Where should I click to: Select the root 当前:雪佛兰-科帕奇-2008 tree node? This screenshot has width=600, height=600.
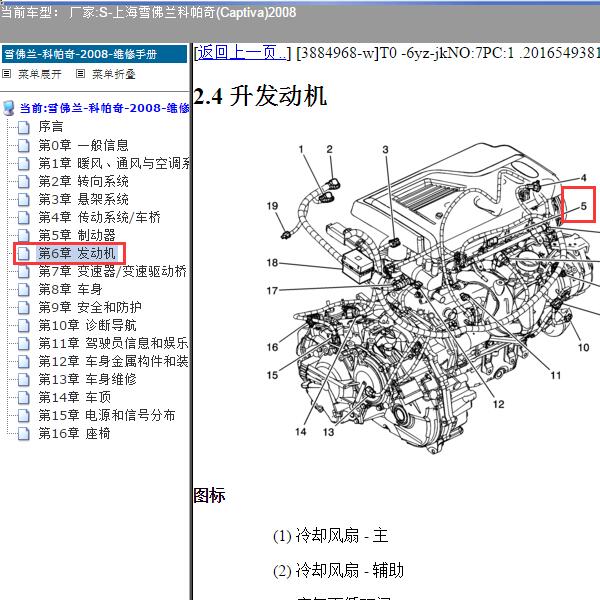click(x=104, y=108)
